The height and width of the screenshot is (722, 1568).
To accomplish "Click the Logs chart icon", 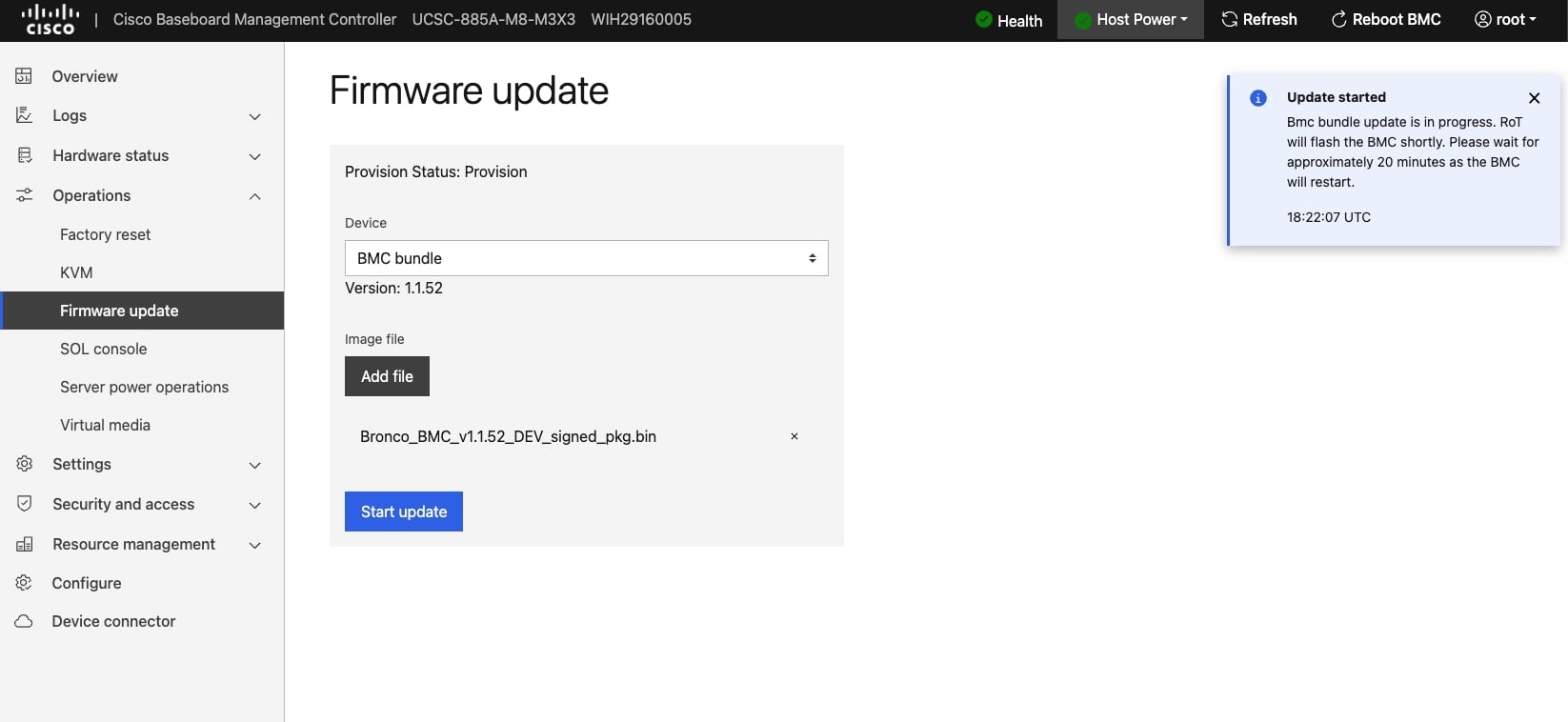I will [x=24, y=115].
